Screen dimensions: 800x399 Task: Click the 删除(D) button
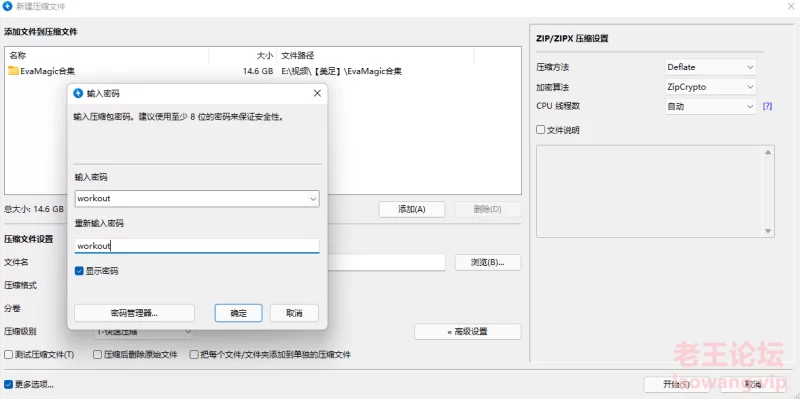coord(488,209)
